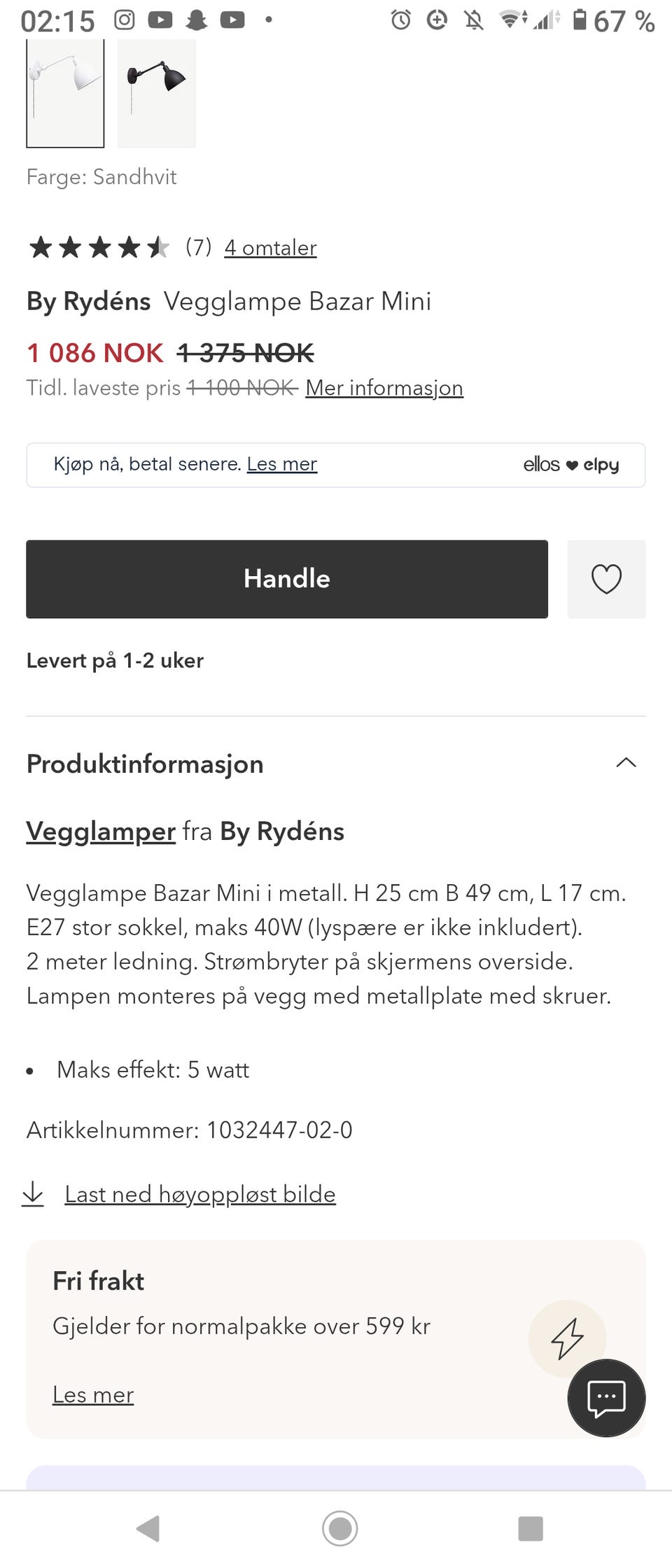The image size is (672, 1568).
Task: Open Mer informasjon about previous price
Action: pos(384,388)
